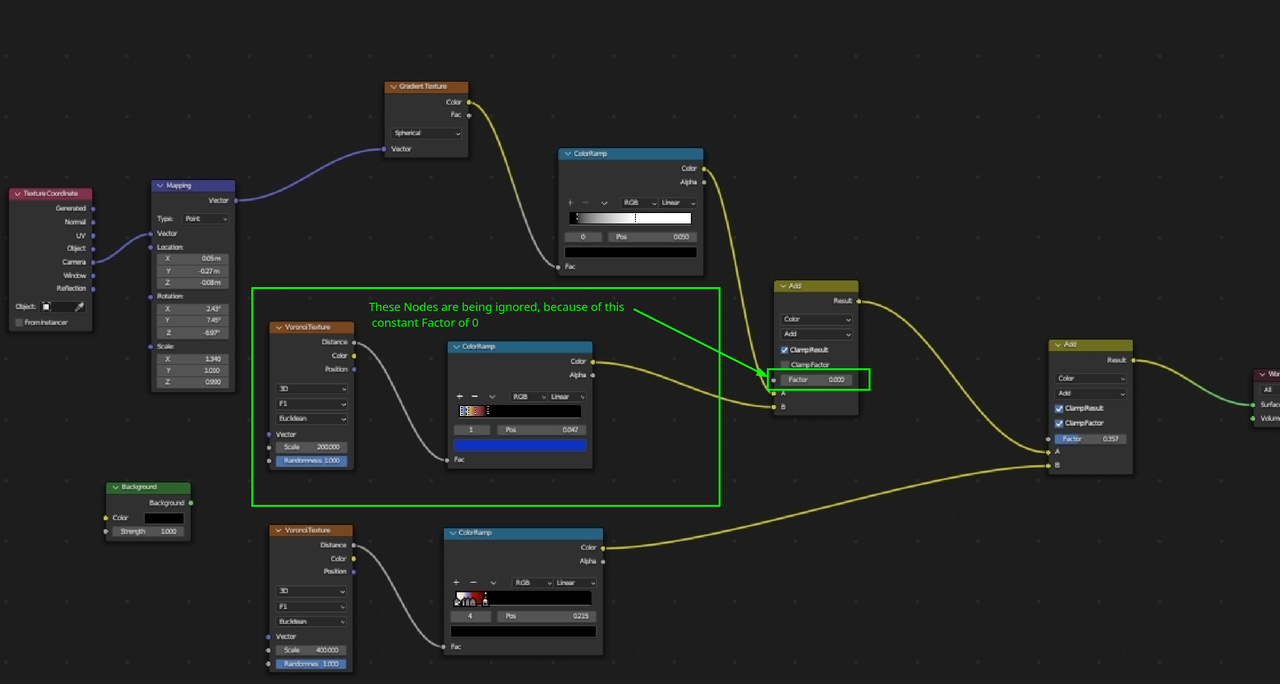Viewport: 1280px width, 684px height.
Task: Click the Mapping Location X 0.05 m field
Action: pyautogui.click(x=194, y=258)
